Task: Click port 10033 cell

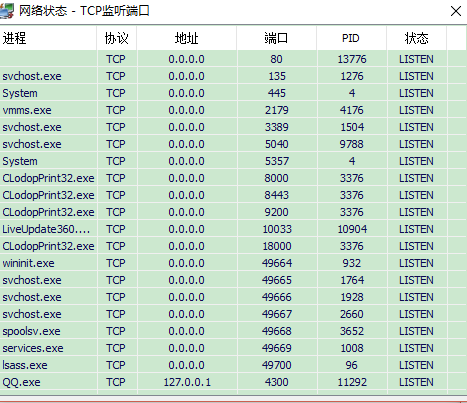Action: [277, 229]
